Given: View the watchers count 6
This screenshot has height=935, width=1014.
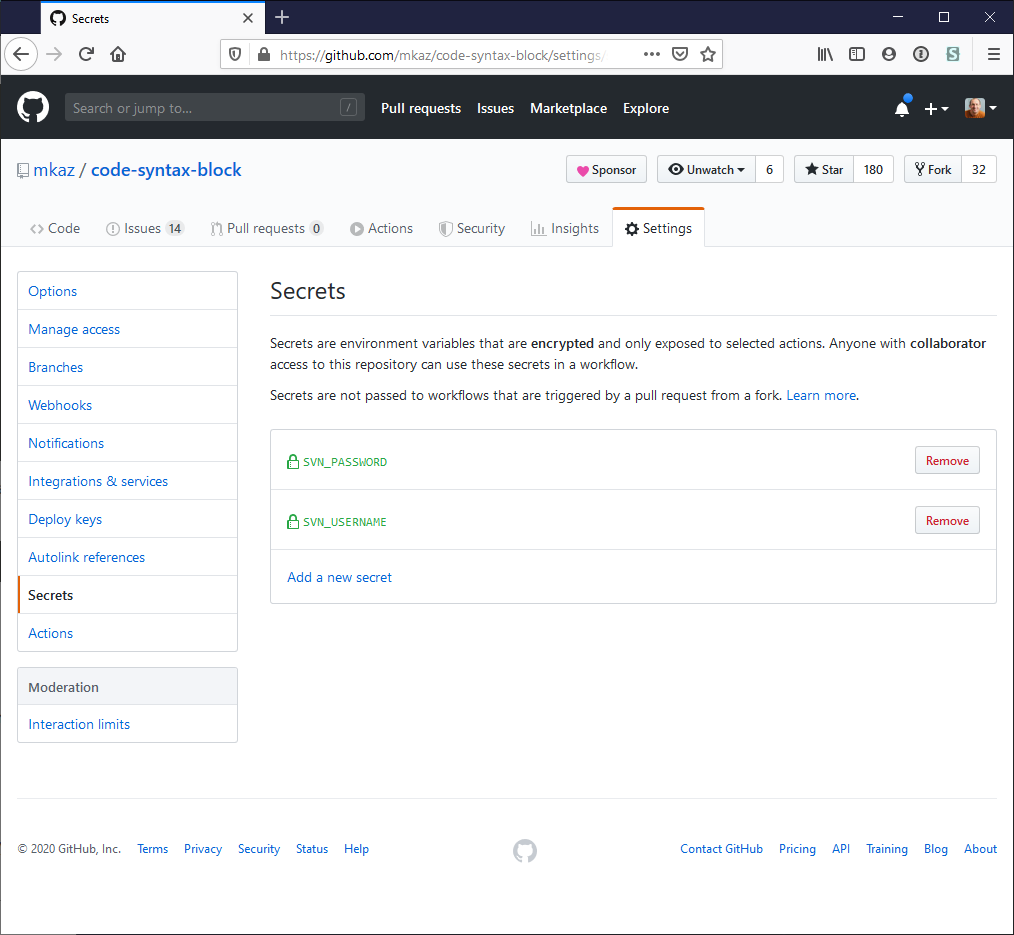Looking at the screenshot, I should click(770, 169).
